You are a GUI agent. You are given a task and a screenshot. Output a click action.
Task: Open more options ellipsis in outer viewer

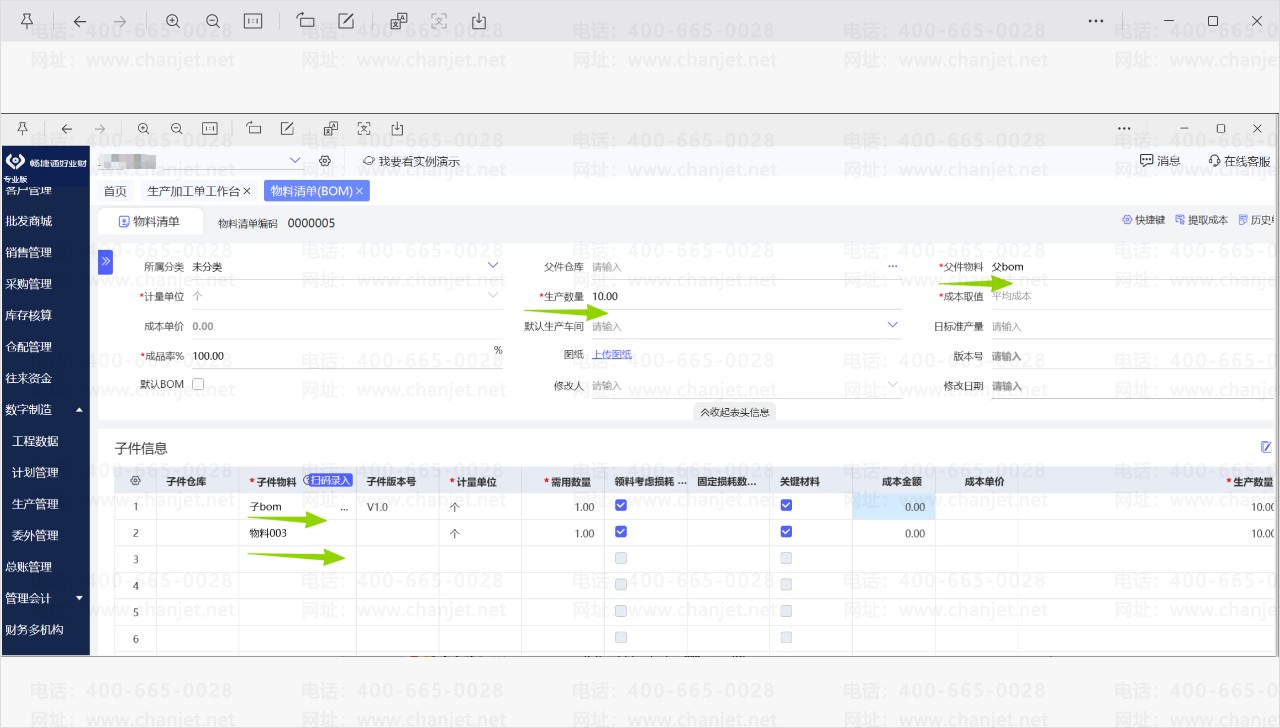[1096, 21]
